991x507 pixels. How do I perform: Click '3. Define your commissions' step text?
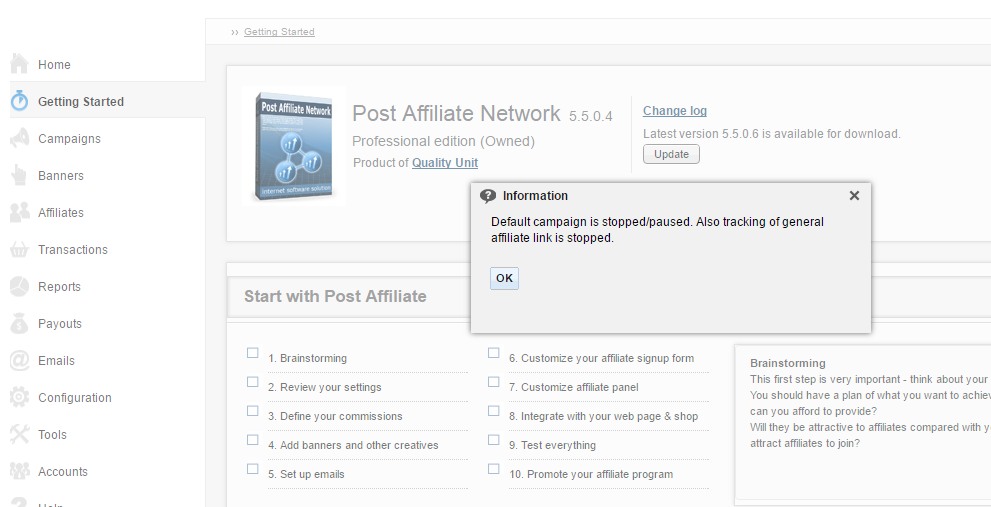(x=335, y=416)
